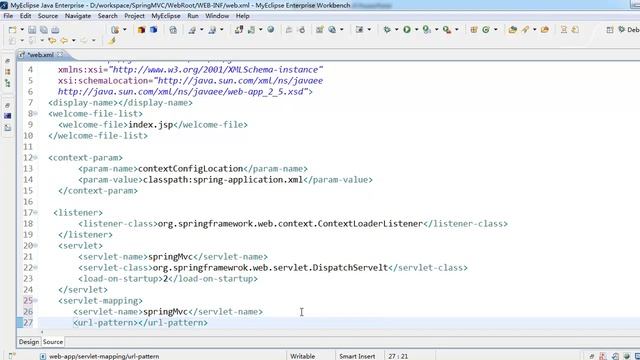Close the web.xml editor tab
Viewport: 640px width, 360px height.
tap(60, 54)
